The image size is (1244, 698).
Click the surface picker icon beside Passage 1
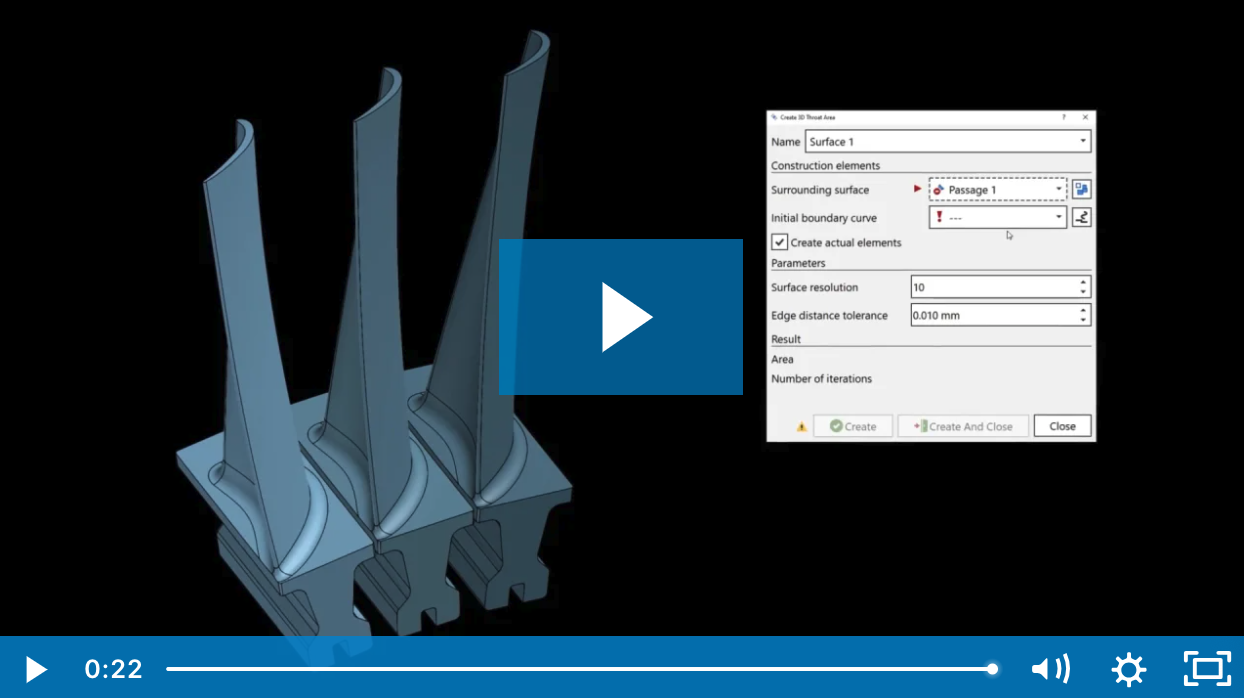[x=1081, y=189]
